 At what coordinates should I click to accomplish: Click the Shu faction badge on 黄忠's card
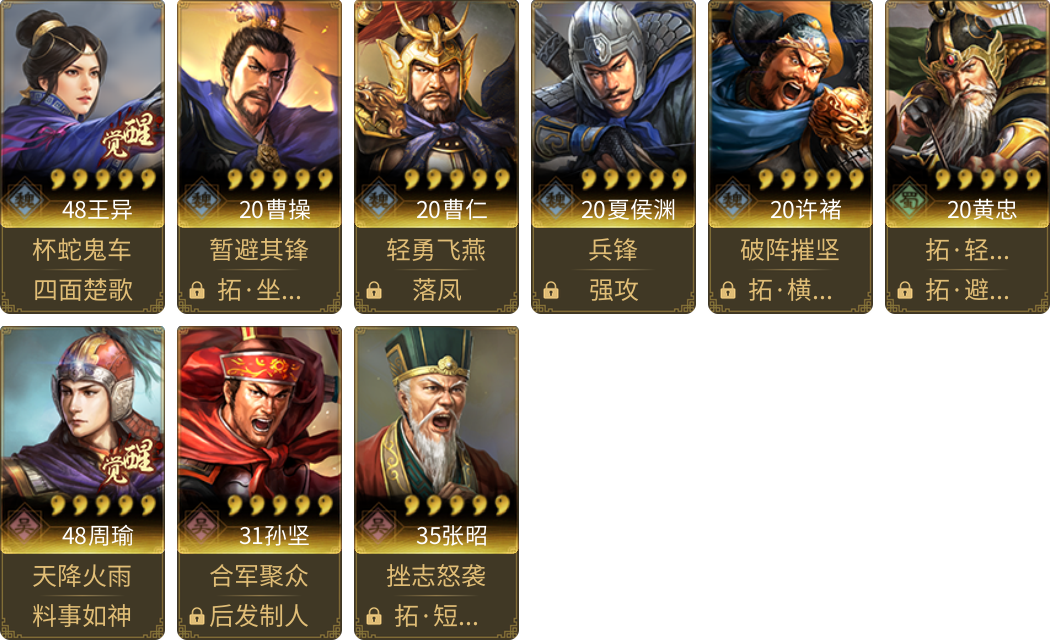[909, 199]
